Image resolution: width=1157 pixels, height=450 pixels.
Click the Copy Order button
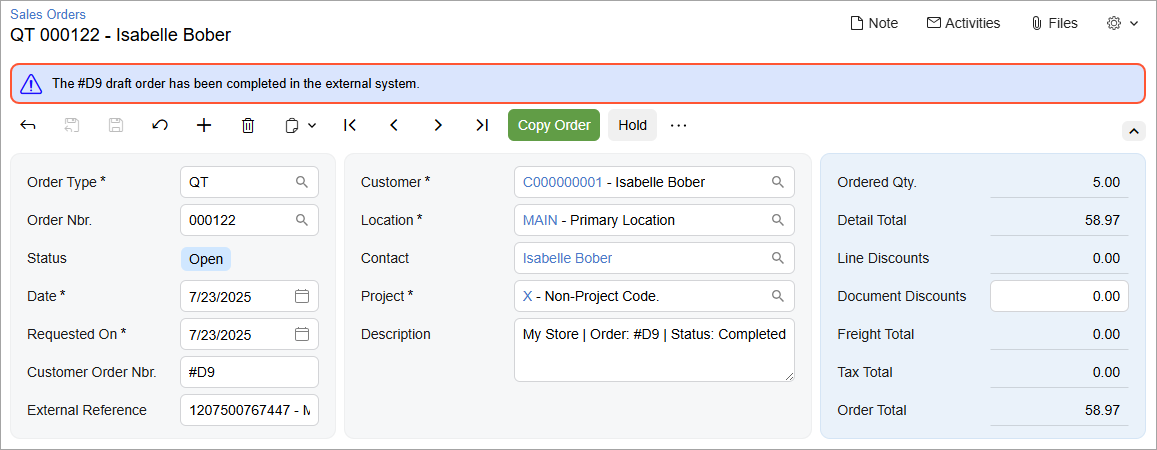tap(554, 125)
